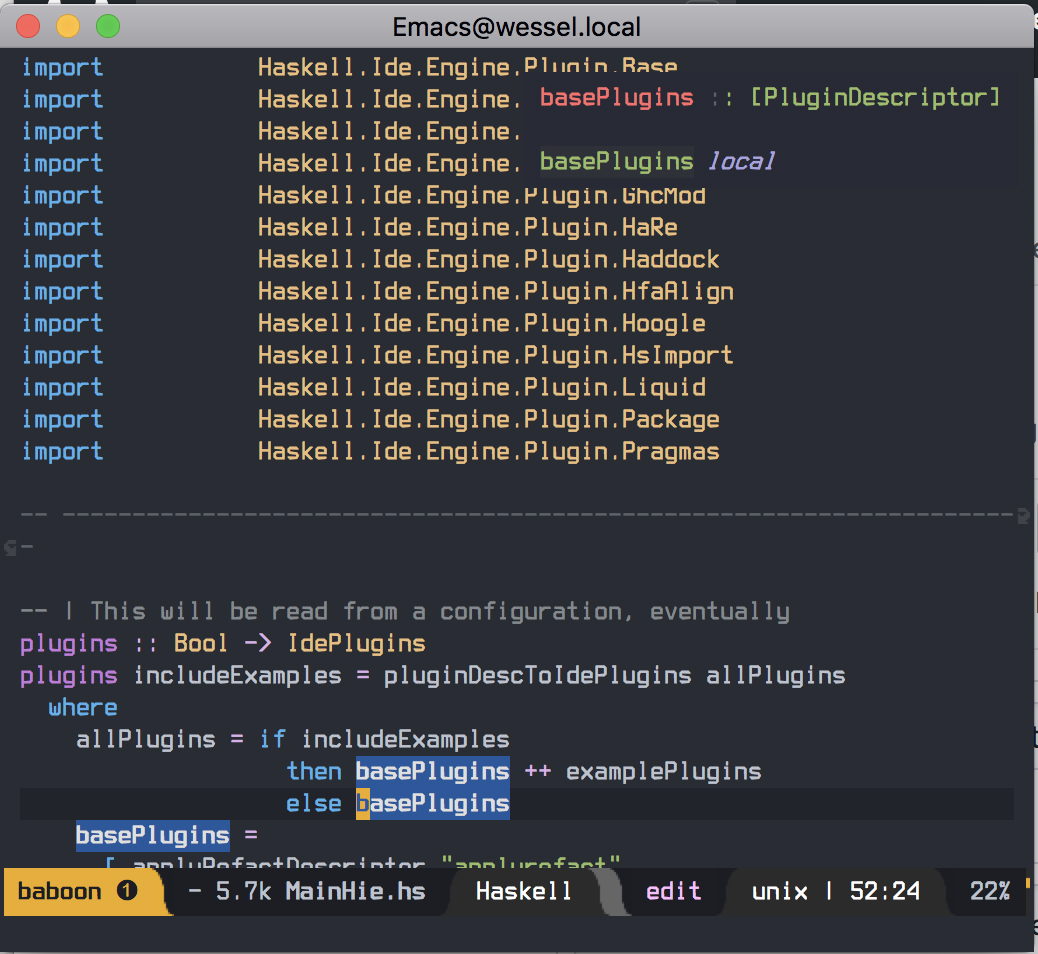Image resolution: width=1038 pixels, height=954 pixels.
Task: Click the Haskell.Ide.Engine.Plugin.HaRe import
Action: pos(468,227)
